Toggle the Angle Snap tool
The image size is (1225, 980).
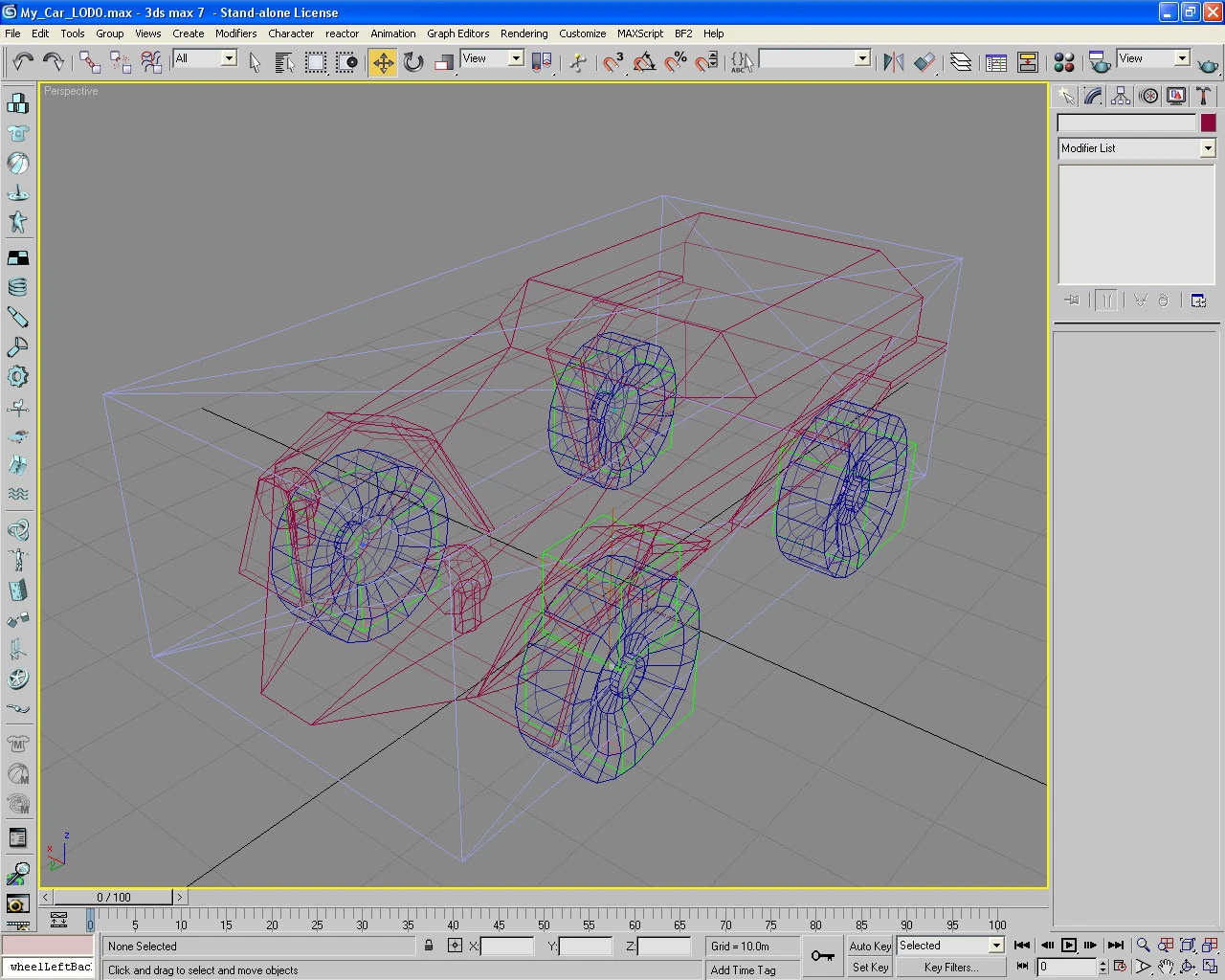[x=645, y=63]
